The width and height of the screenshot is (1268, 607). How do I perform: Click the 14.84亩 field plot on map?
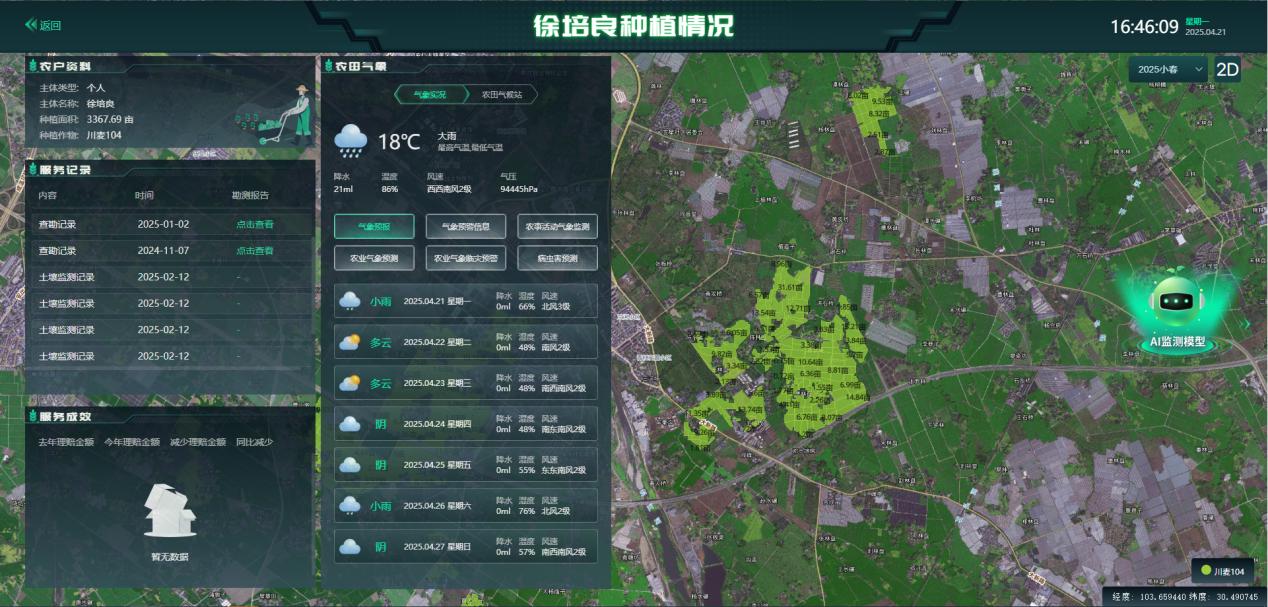[857, 397]
